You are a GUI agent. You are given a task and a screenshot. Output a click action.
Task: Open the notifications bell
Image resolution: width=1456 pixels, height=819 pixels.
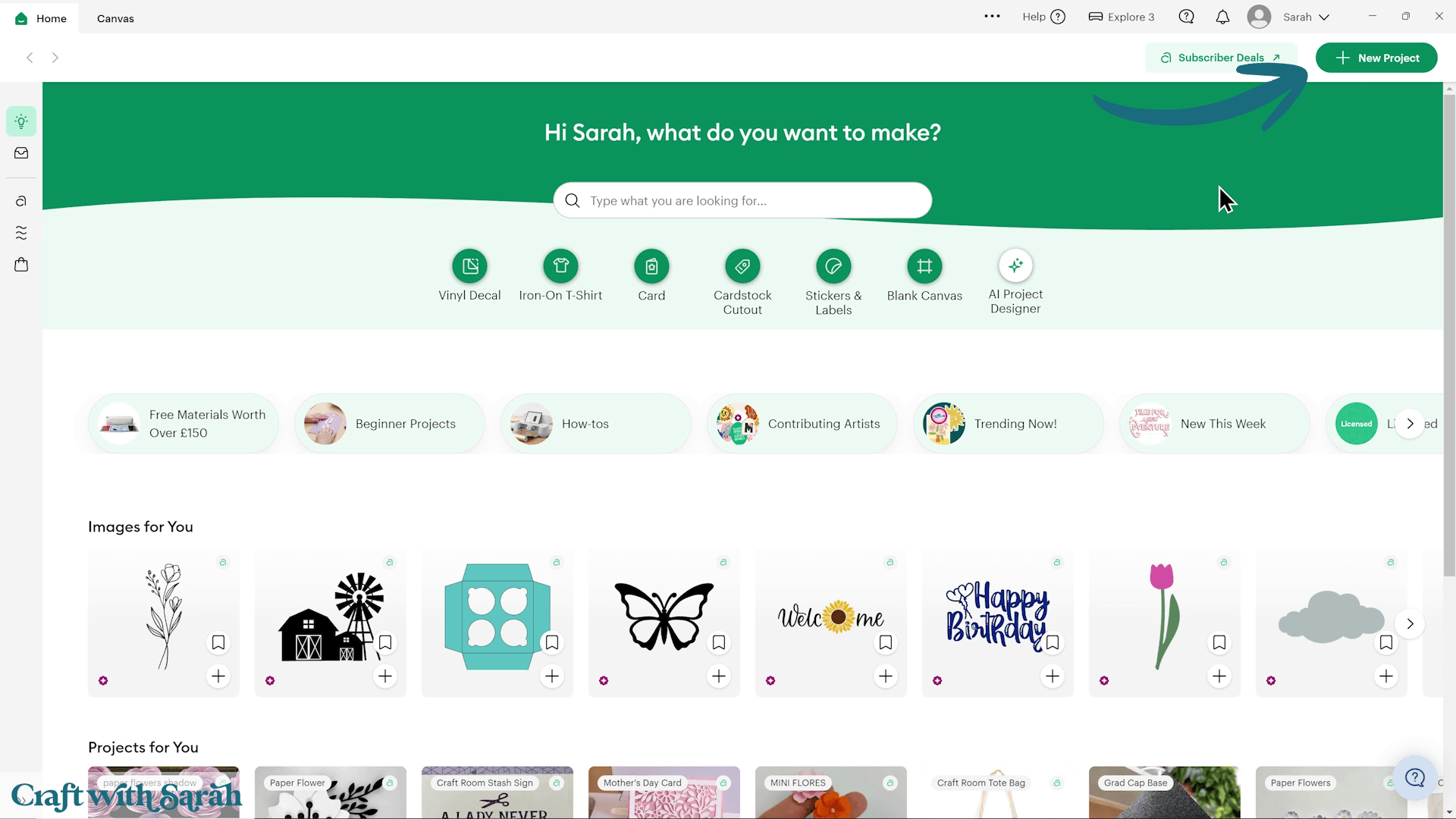tap(1222, 17)
